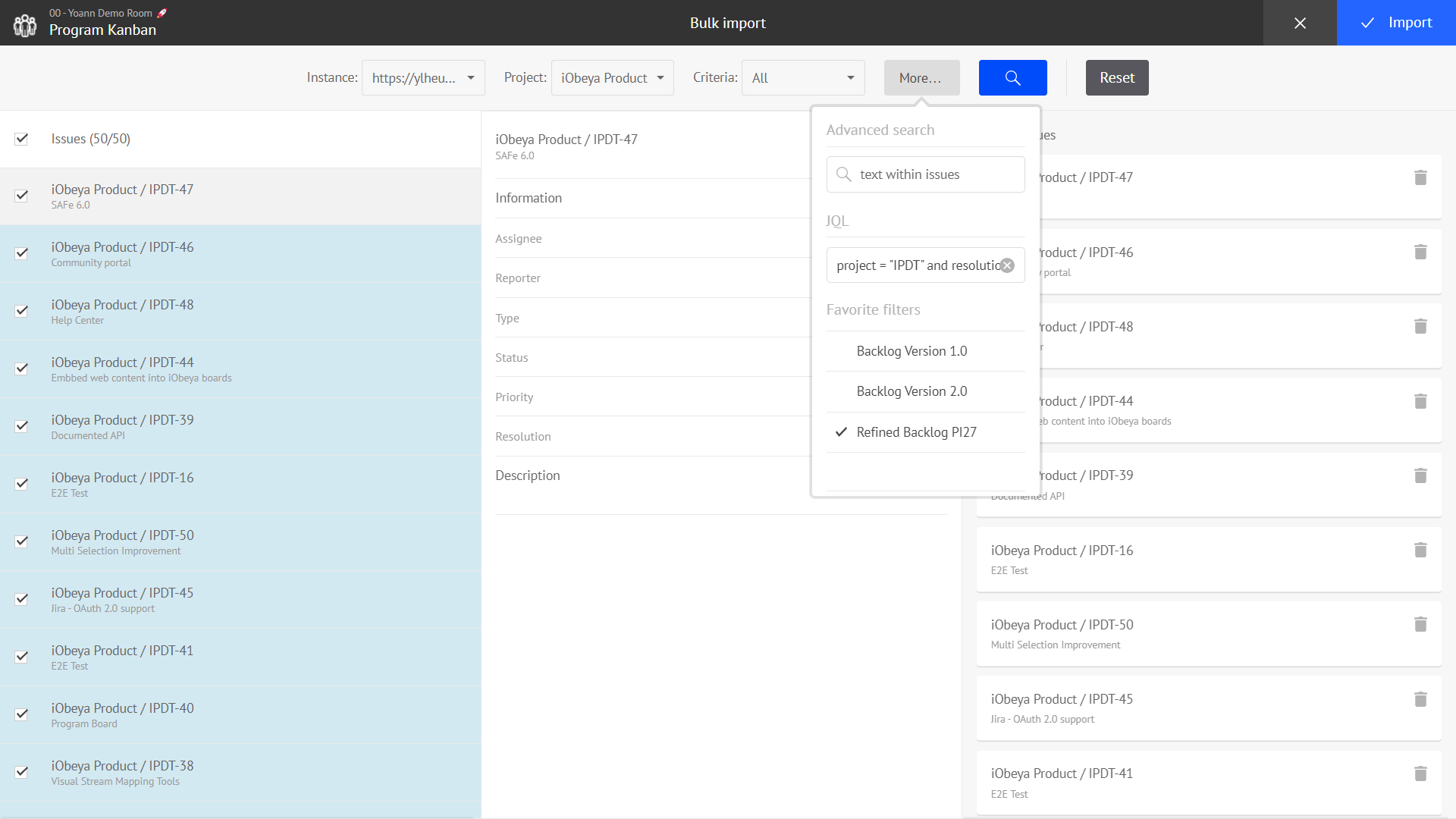
Task: Click the Description section heading
Action: (528, 475)
